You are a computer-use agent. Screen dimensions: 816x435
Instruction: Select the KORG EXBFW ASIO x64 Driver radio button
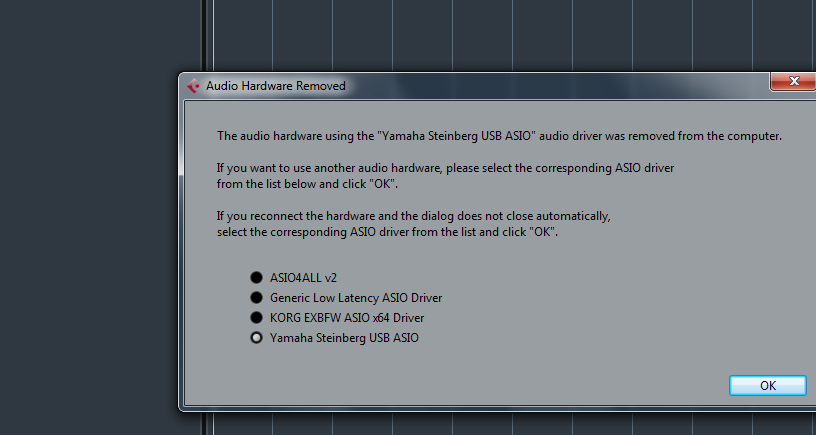256,318
